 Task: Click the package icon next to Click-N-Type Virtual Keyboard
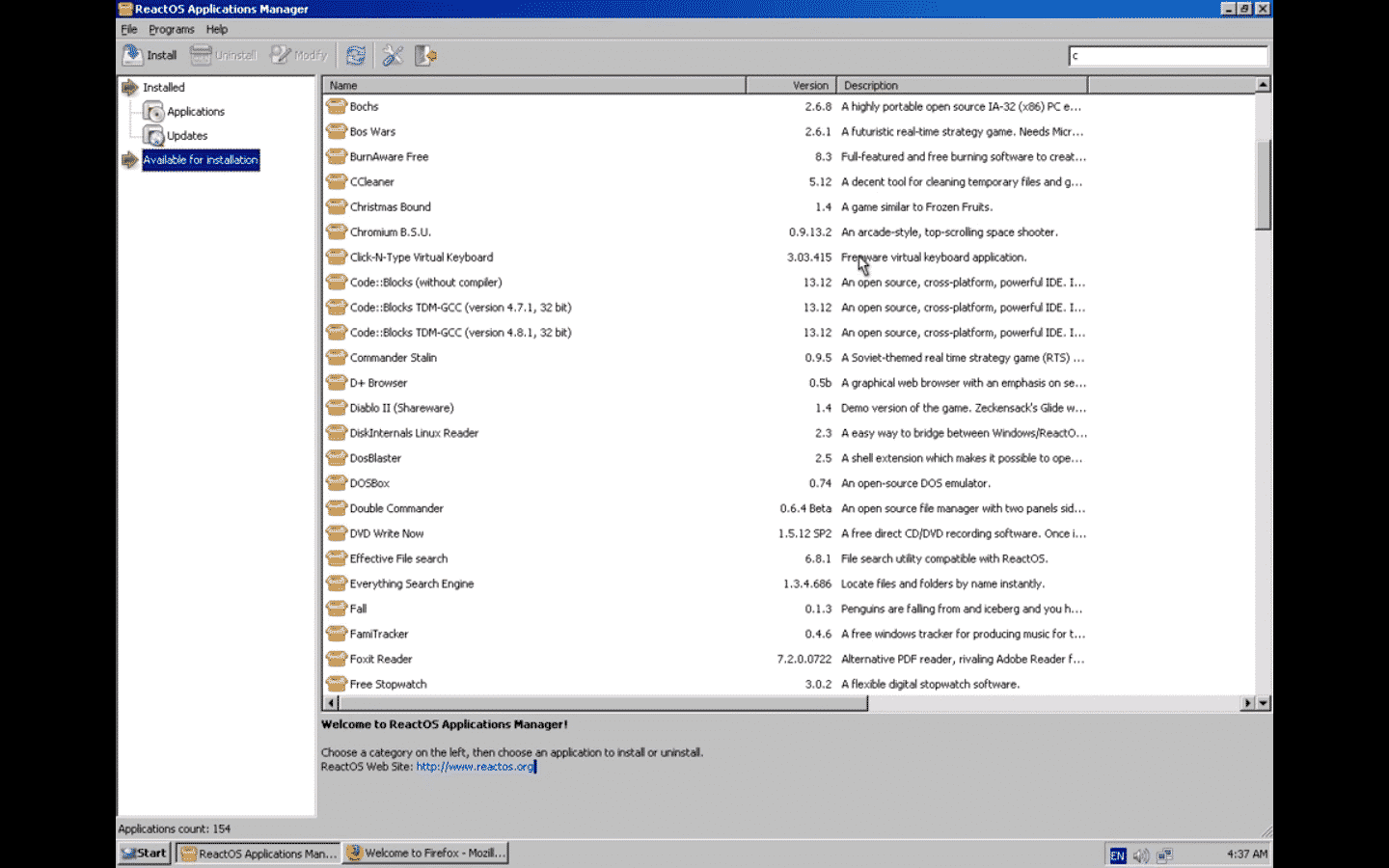pos(336,257)
